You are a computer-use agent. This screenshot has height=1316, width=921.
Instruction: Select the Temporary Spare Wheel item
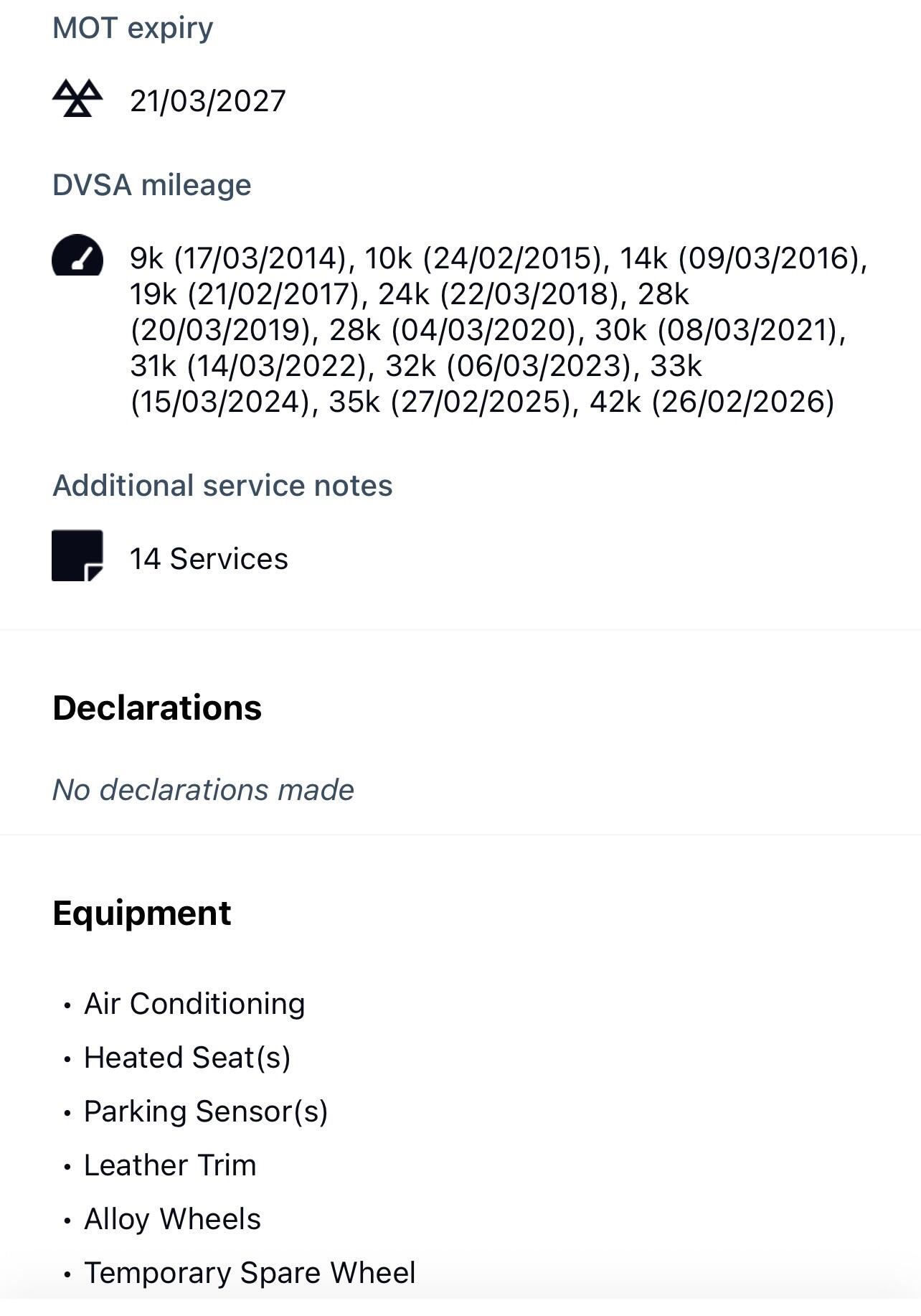[x=250, y=1273]
